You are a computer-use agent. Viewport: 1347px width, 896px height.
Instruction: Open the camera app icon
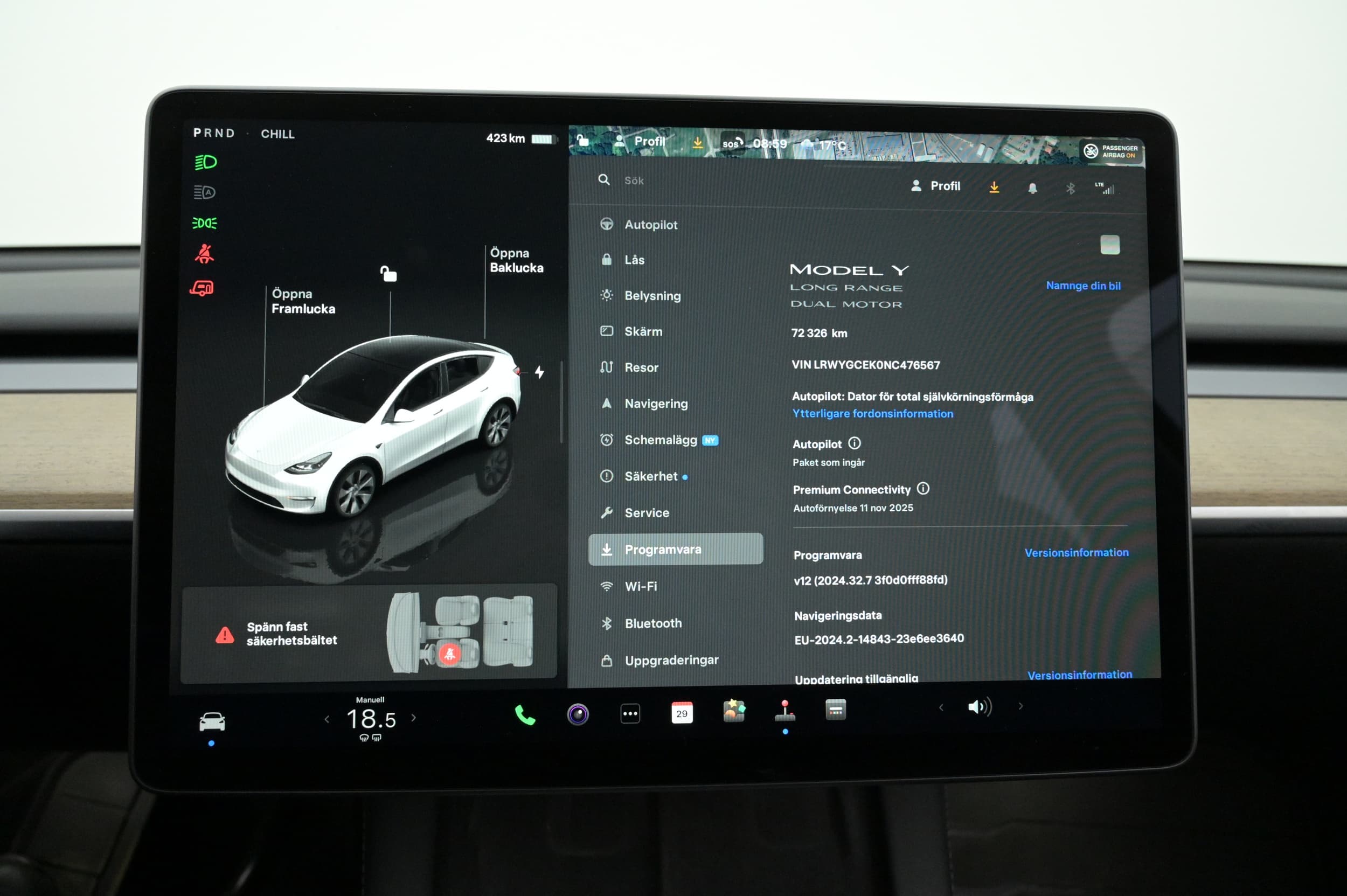click(578, 714)
